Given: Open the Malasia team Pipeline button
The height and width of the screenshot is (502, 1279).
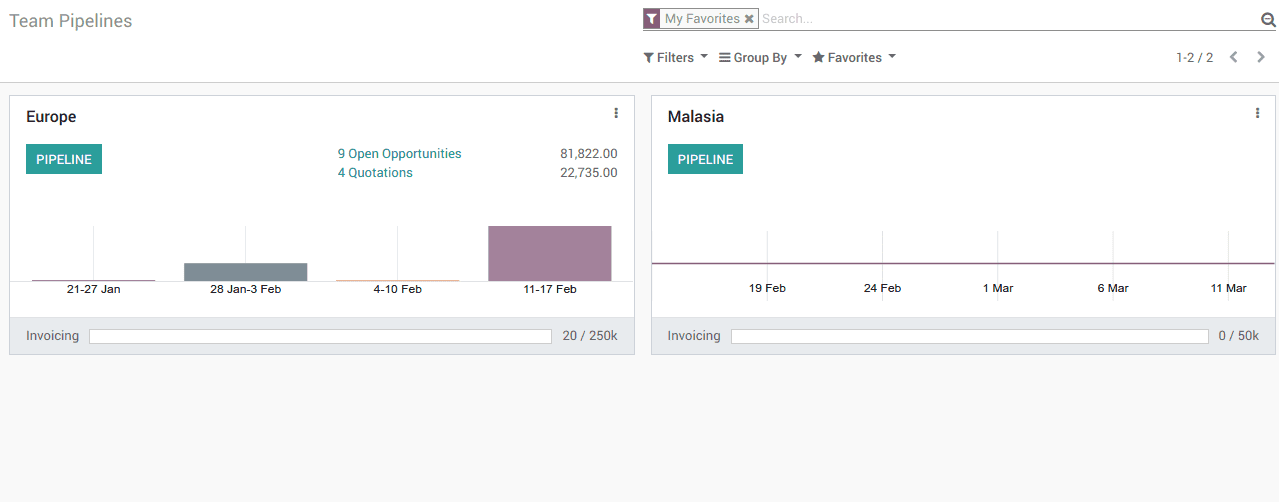Looking at the screenshot, I should coord(705,159).
